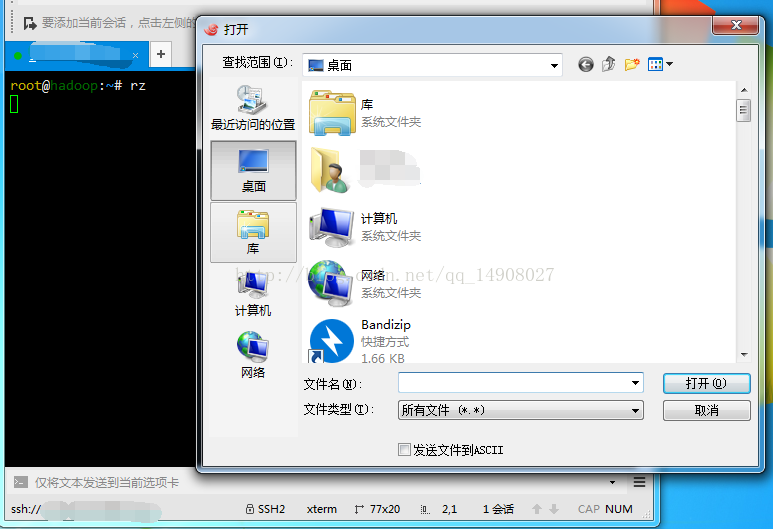Click the 'root@hadoop' prompt line in terminal
Screen dimensions: 773x529
click(x=78, y=86)
